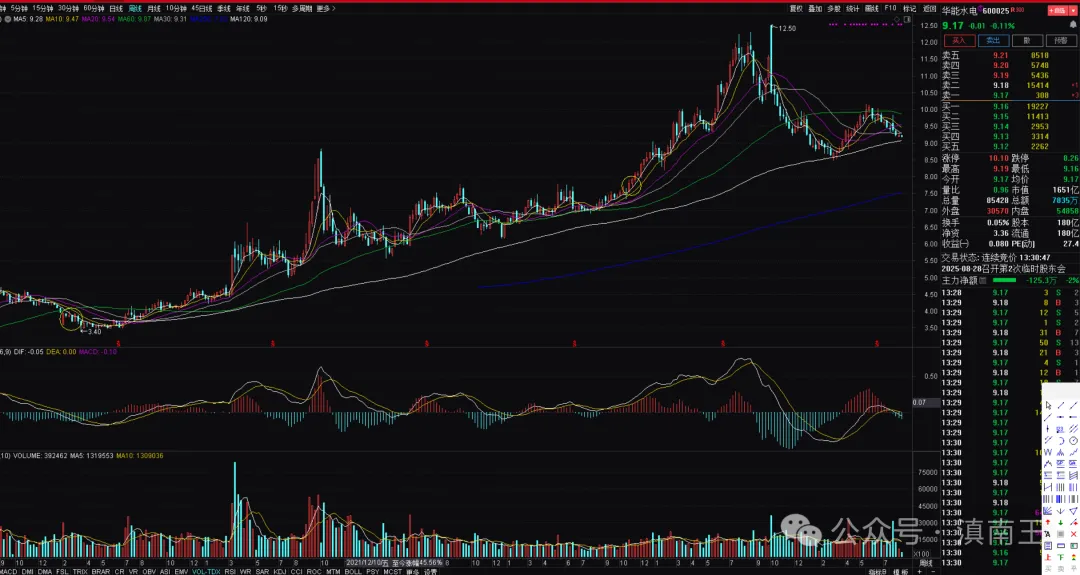Select the CCI indicator tab

pyautogui.click(x=297, y=572)
